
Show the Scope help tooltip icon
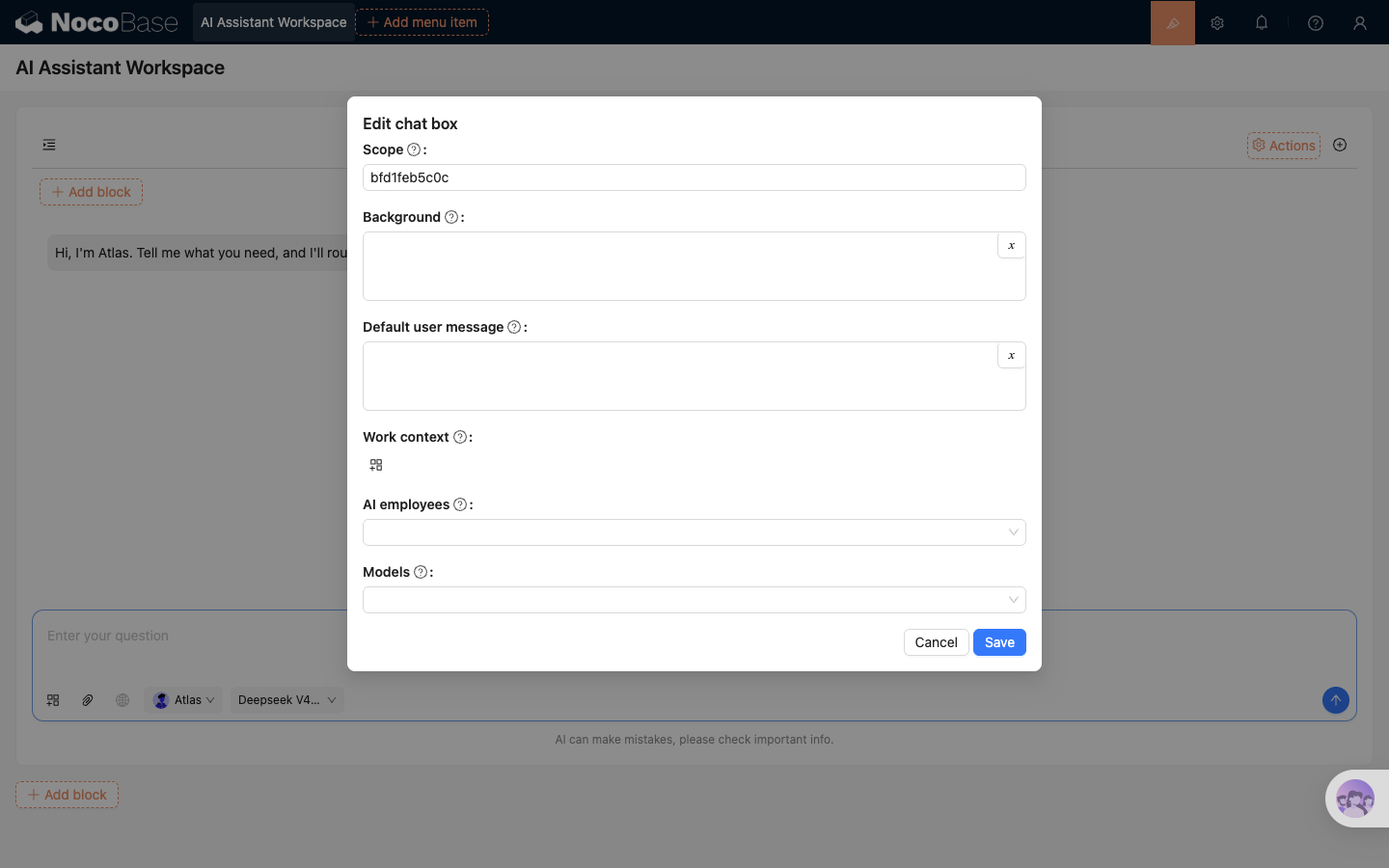click(414, 149)
